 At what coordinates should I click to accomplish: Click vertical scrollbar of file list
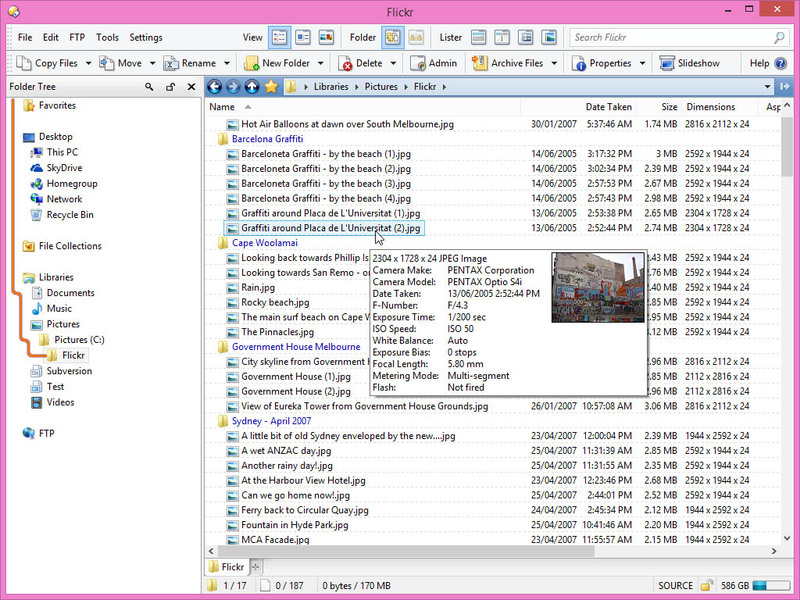pos(787,147)
